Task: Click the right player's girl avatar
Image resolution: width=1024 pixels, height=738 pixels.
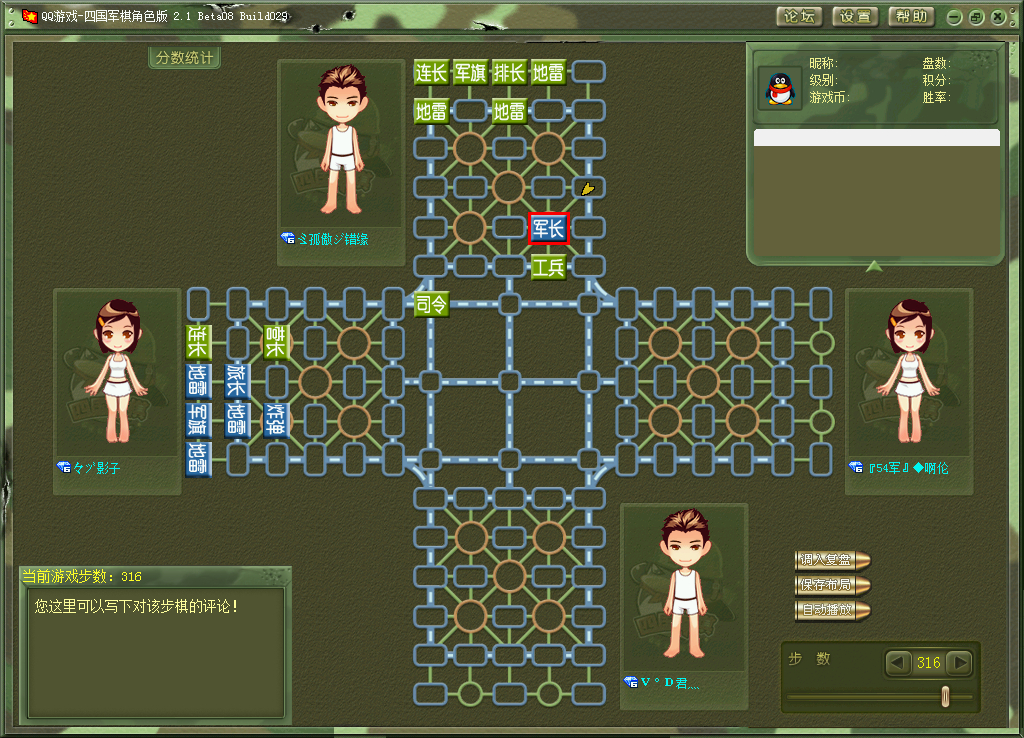Action: [x=909, y=371]
